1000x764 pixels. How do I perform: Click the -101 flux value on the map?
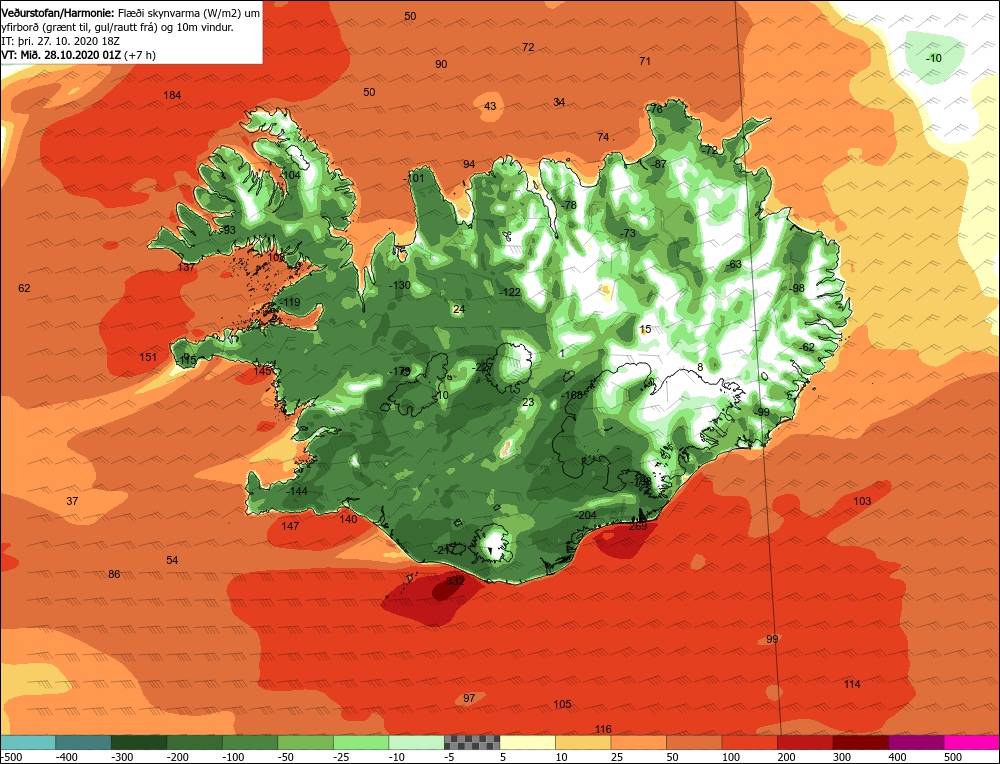414,178
